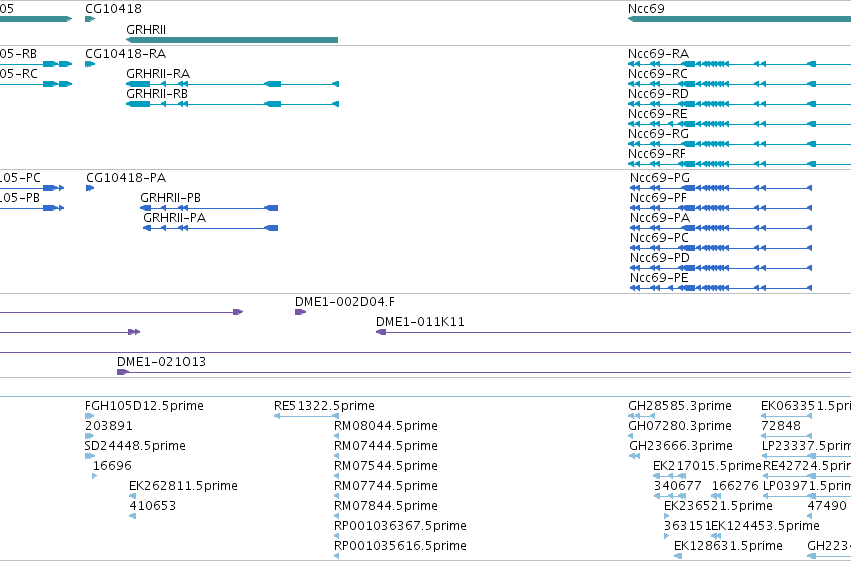Select the DME1-011K11 feature label
This screenshot has height=561, width=851.
[421, 322]
